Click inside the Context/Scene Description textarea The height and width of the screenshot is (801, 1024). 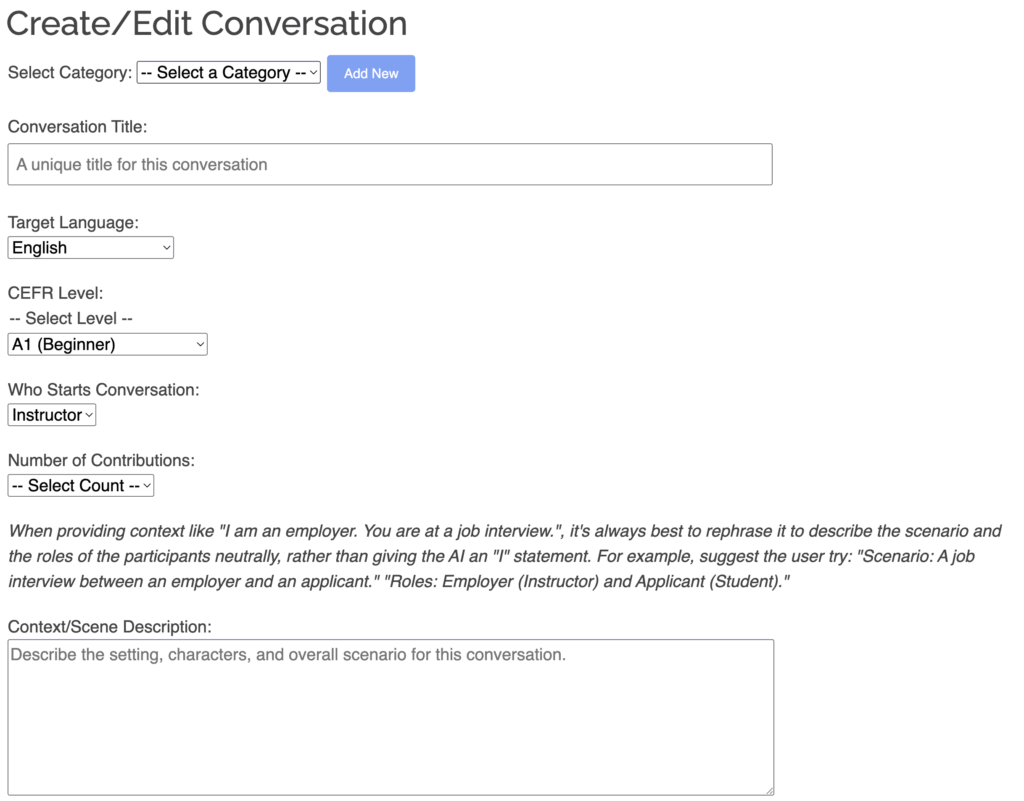(391, 717)
